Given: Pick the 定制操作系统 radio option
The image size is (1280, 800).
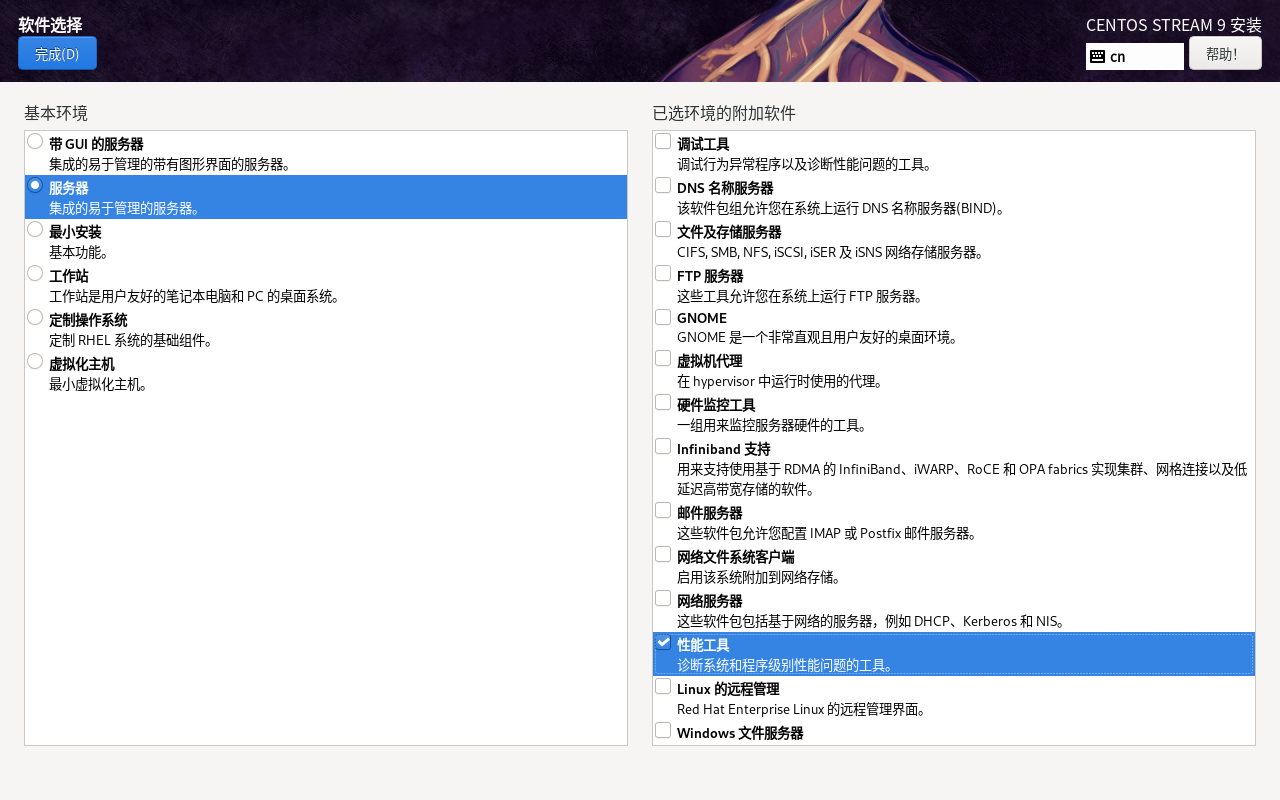Looking at the screenshot, I should [35, 317].
